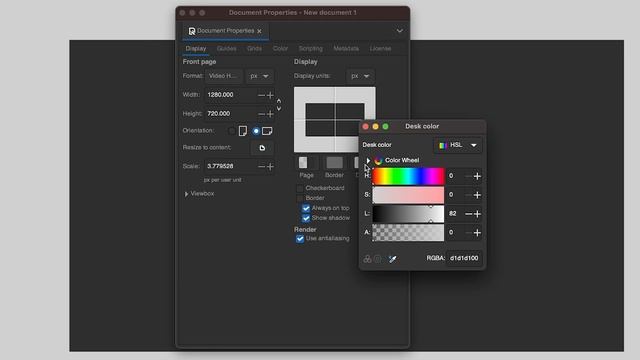The width and height of the screenshot is (640, 360).
Task: Open the dock panel chevron menu
Action: (x=400, y=31)
